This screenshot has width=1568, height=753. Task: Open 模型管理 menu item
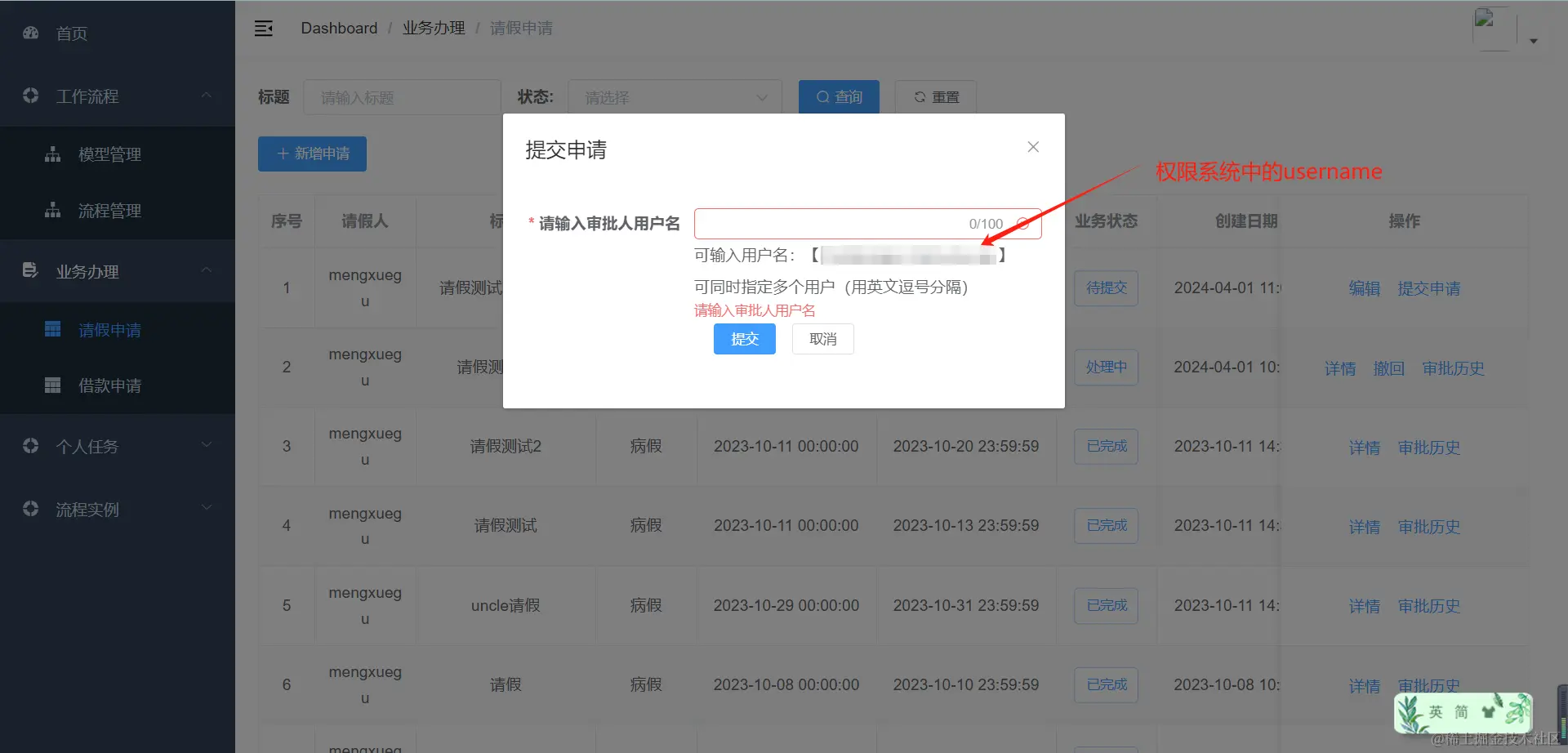(x=109, y=154)
